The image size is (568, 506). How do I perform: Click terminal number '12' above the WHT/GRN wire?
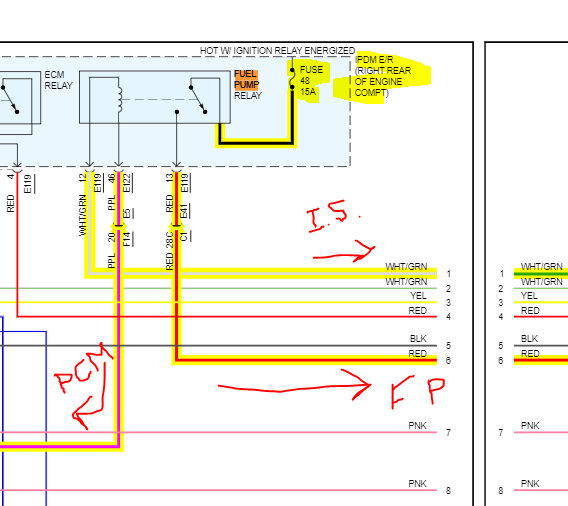(83, 177)
